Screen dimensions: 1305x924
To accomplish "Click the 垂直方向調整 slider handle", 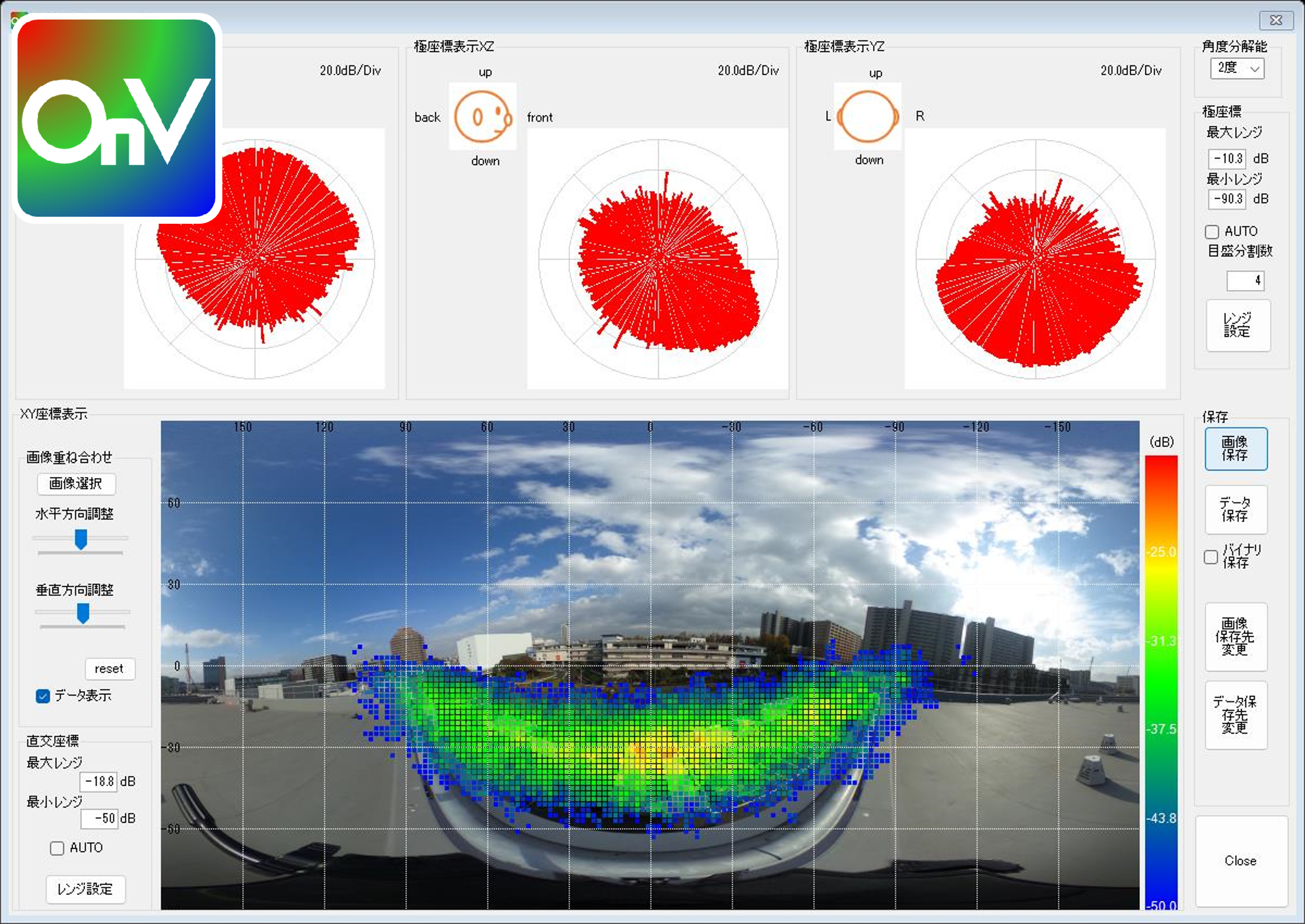I will 83,613.
